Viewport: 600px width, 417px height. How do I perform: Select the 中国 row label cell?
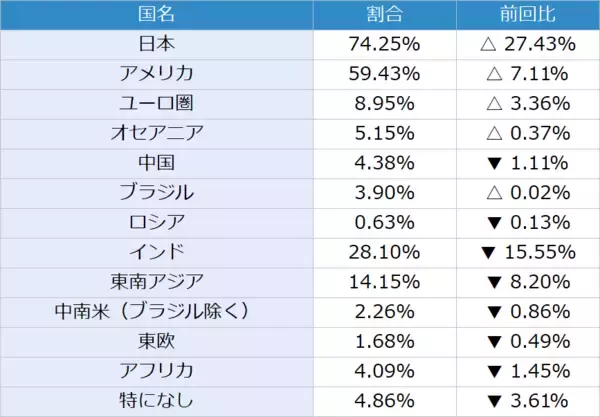157,162
